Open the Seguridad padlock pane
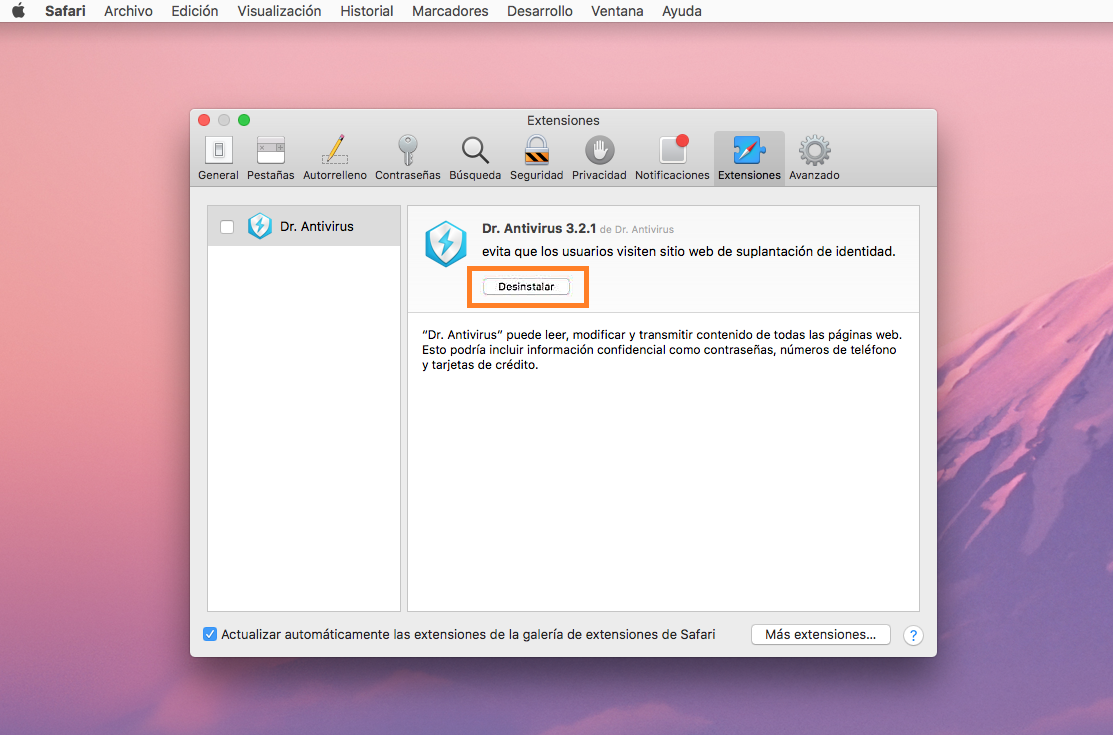Viewport: 1113px width, 735px height. pos(537,158)
